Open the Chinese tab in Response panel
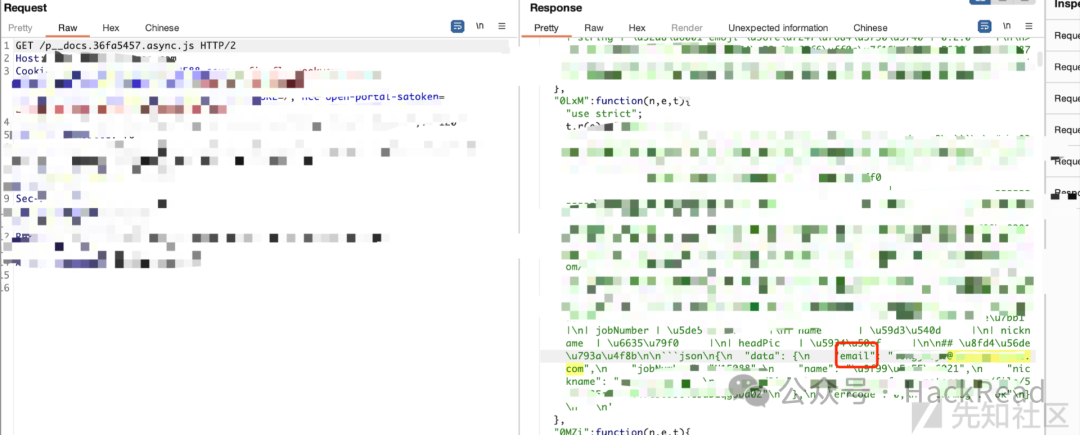 [x=871, y=28]
